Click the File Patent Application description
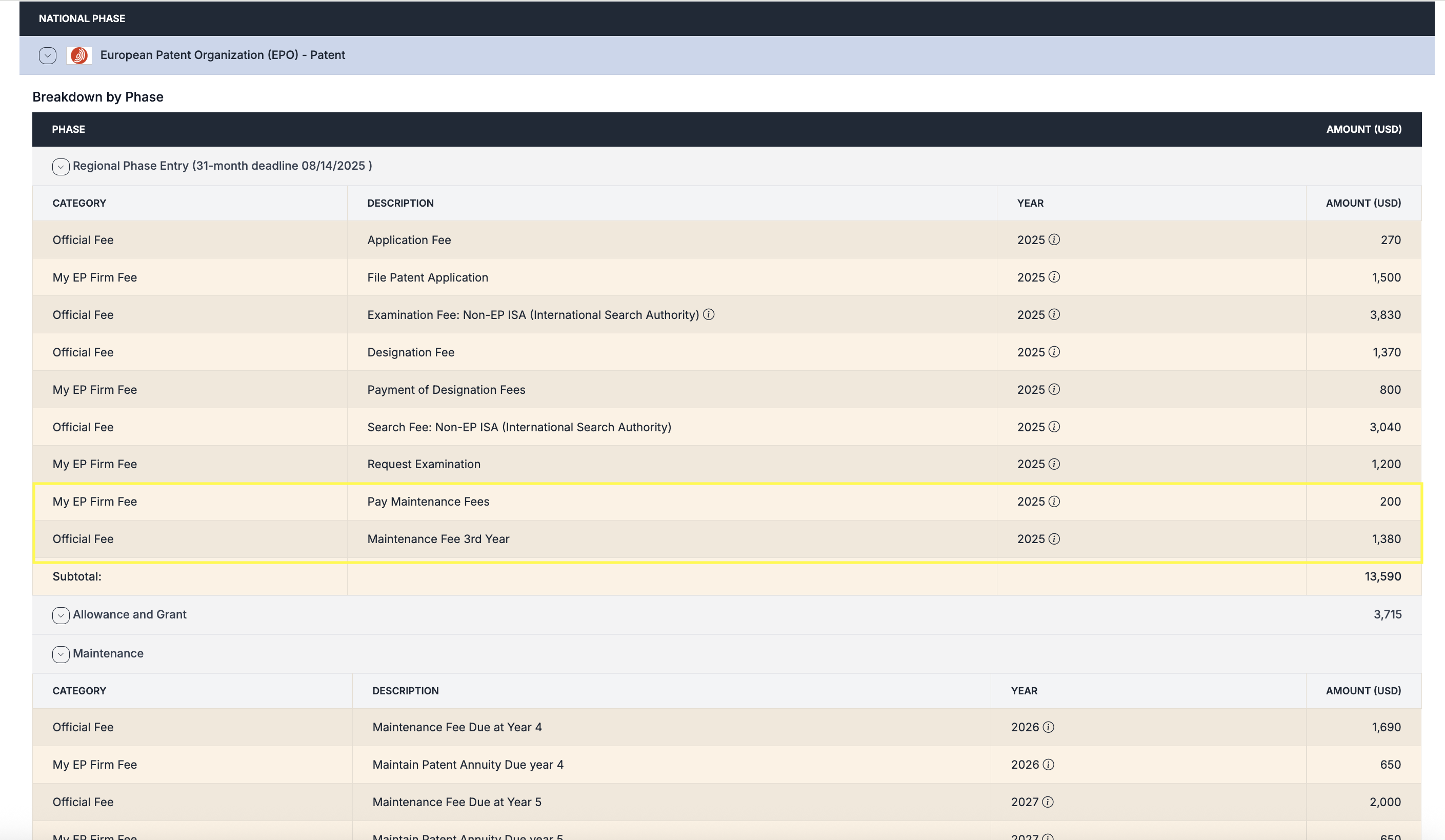This screenshot has height=840, width=1445. click(x=428, y=277)
